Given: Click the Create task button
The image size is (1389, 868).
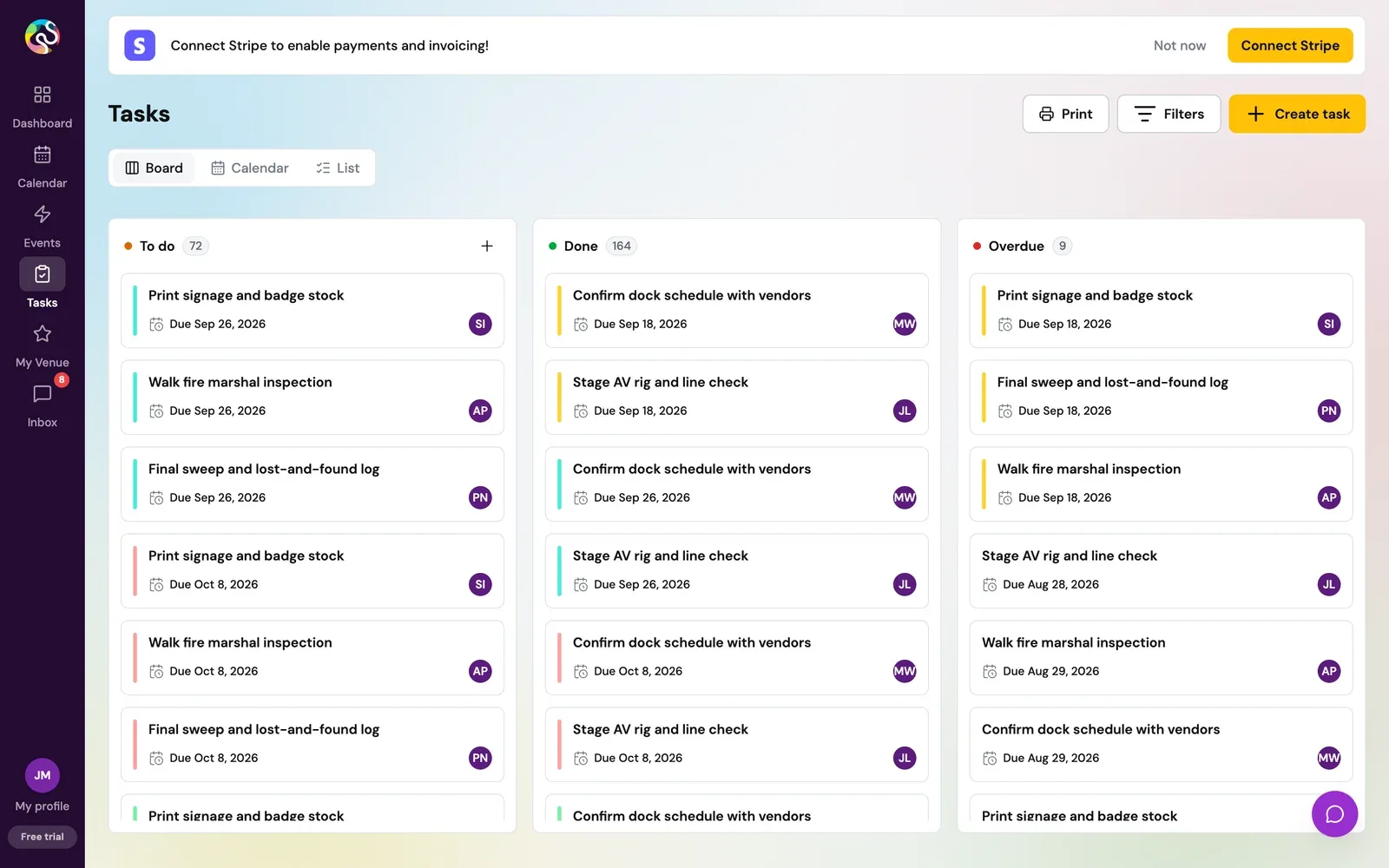Looking at the screenshot, I should [1297, 114].
